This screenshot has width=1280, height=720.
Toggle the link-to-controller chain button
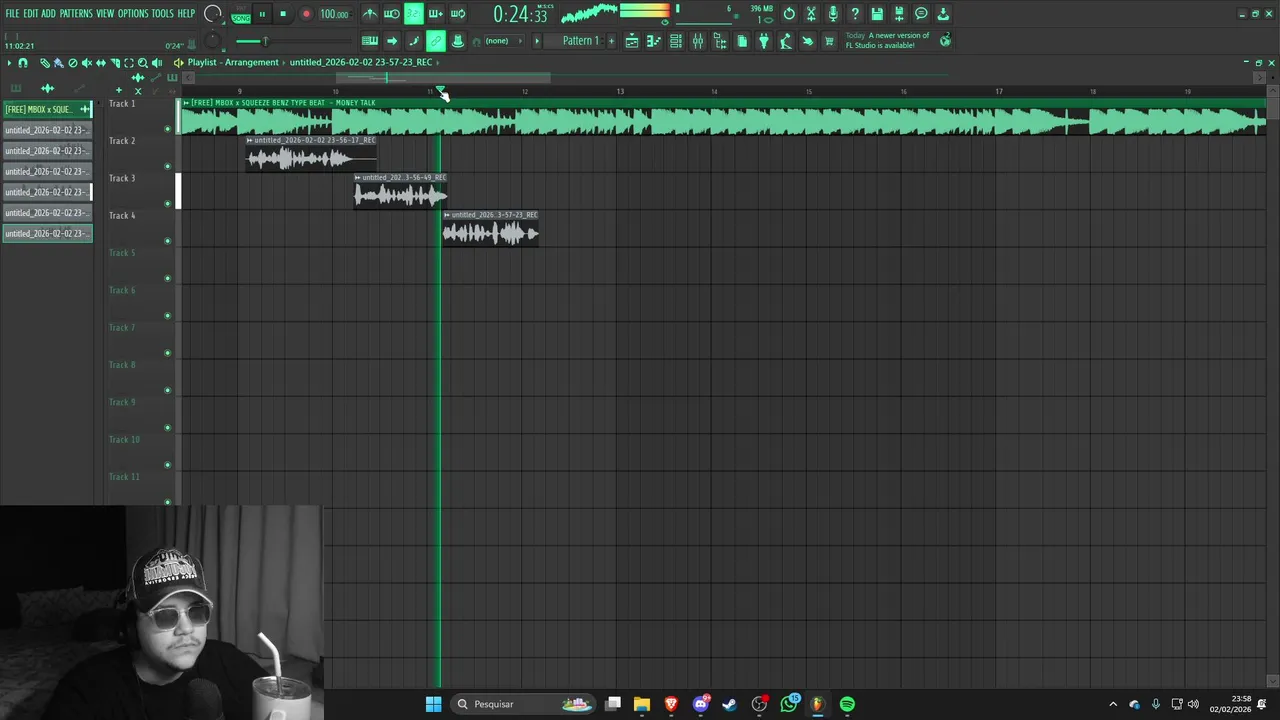(x=436, y=41)
